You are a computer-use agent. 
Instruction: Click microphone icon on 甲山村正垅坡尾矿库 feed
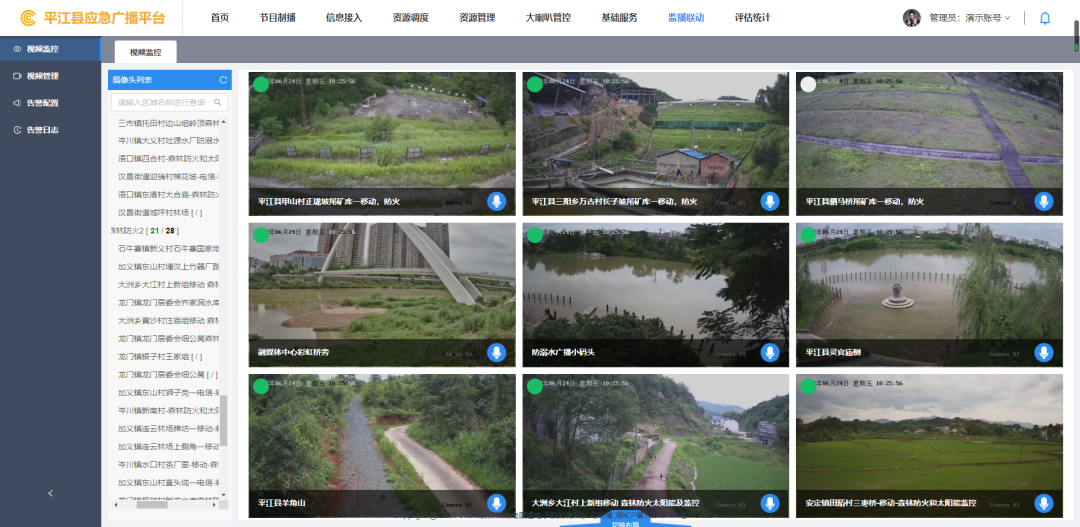(497, 201)
